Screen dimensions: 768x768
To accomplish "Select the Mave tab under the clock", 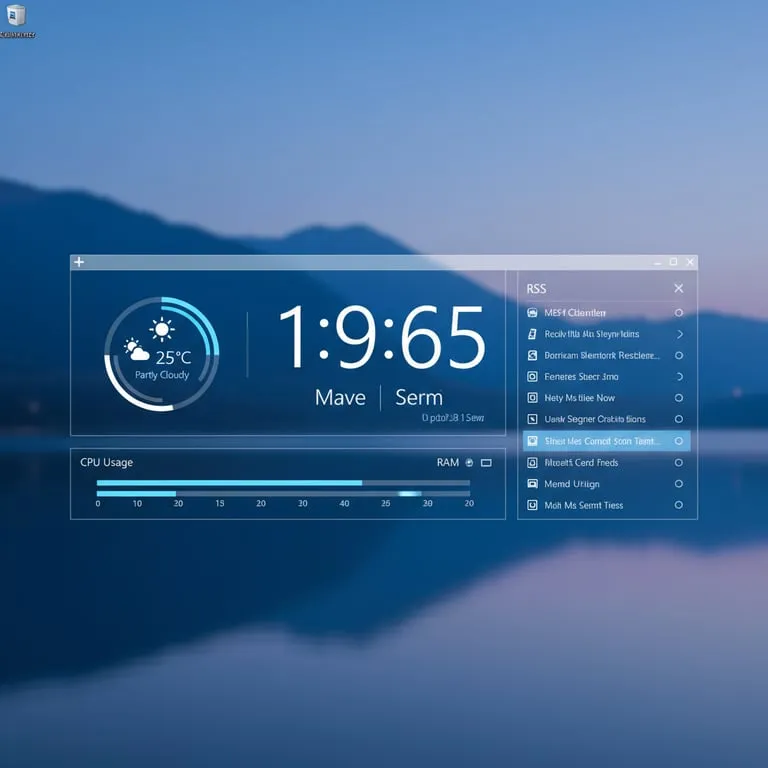I will pyautogui.click(x=340, y=397).
